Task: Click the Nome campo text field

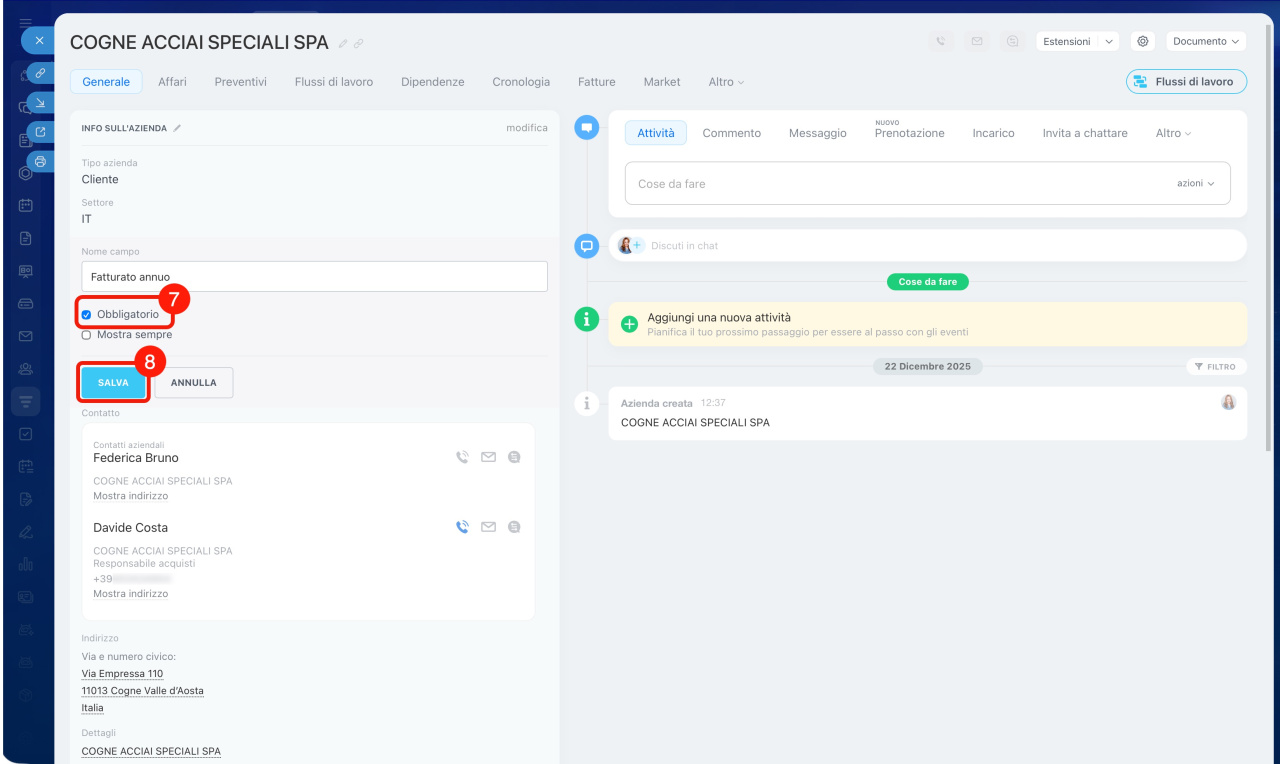Action: 314,277
